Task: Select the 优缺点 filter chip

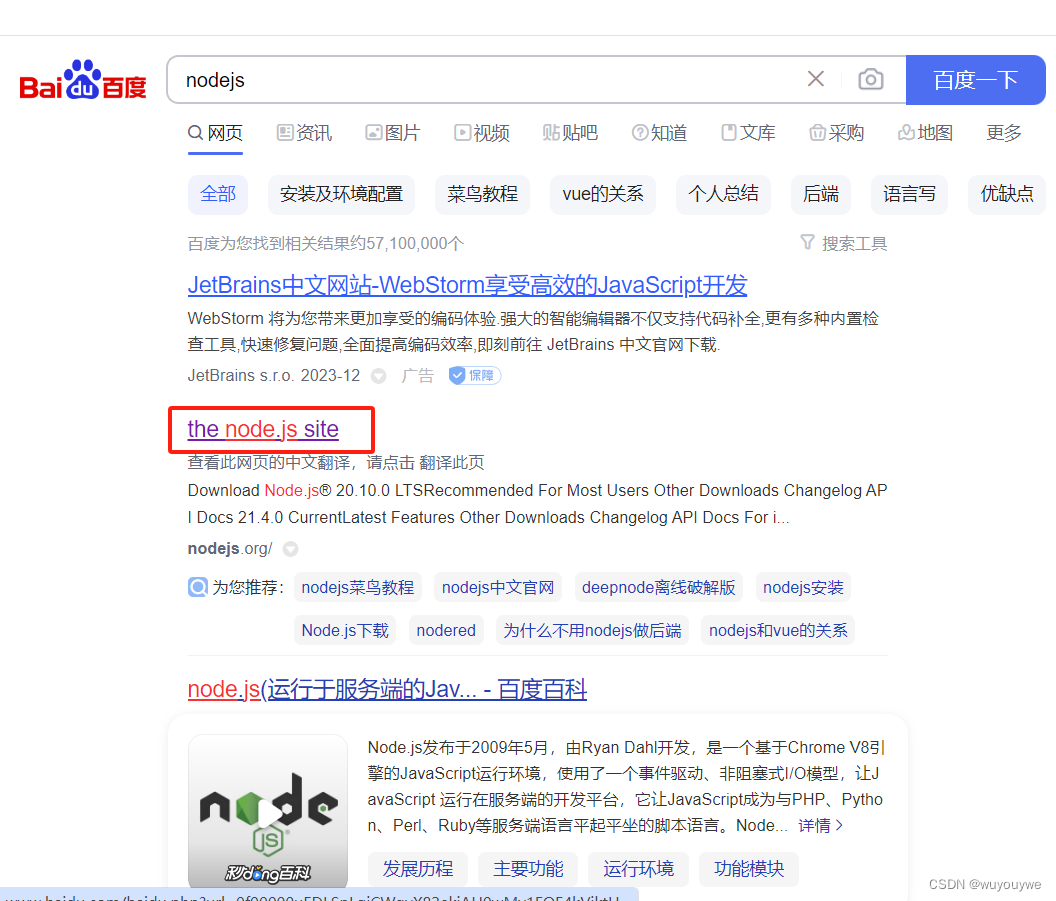Action: point(1006,195)
